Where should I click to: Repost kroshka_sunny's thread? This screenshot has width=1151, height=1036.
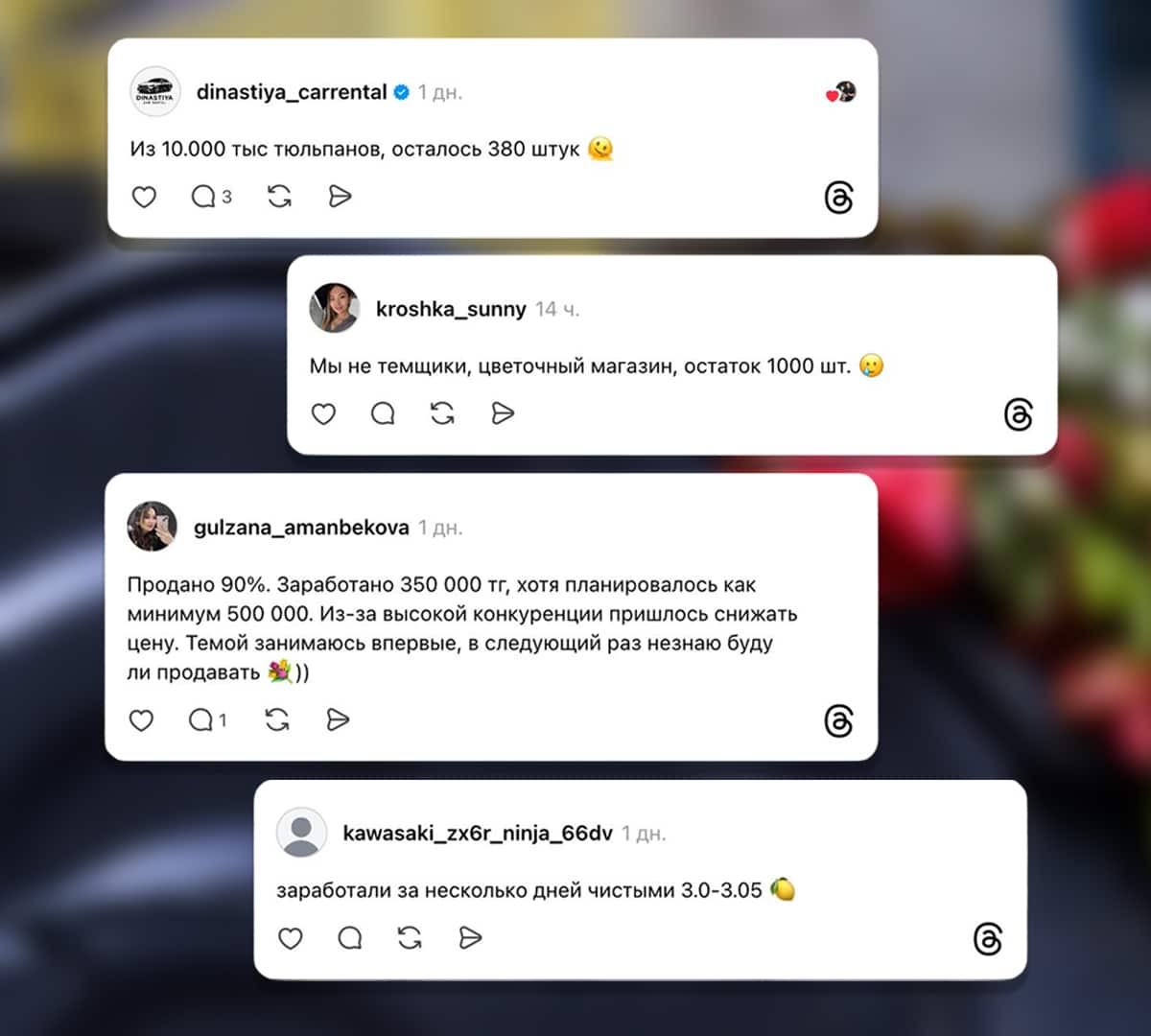tap(442, 413)
